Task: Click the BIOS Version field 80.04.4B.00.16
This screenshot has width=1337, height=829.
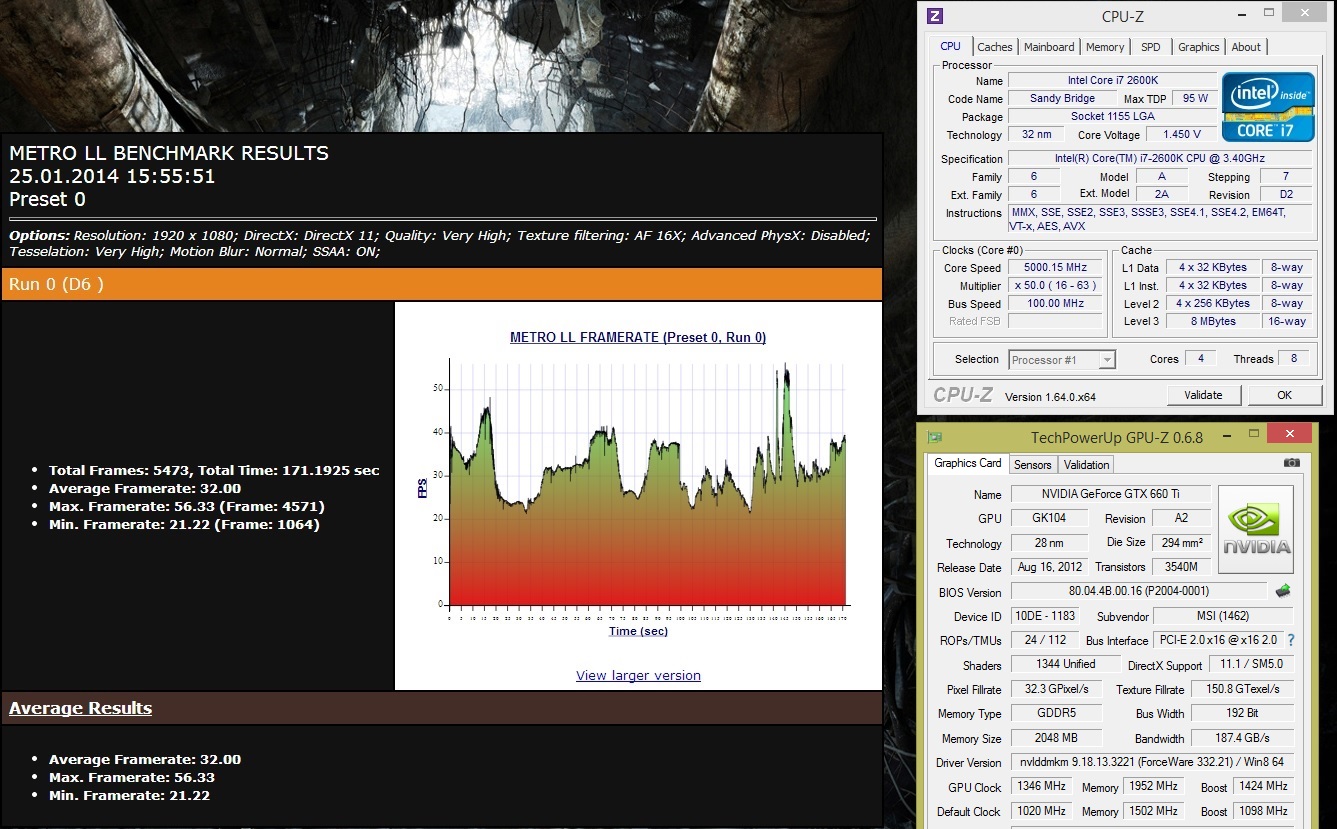Action: (1138, 592)
